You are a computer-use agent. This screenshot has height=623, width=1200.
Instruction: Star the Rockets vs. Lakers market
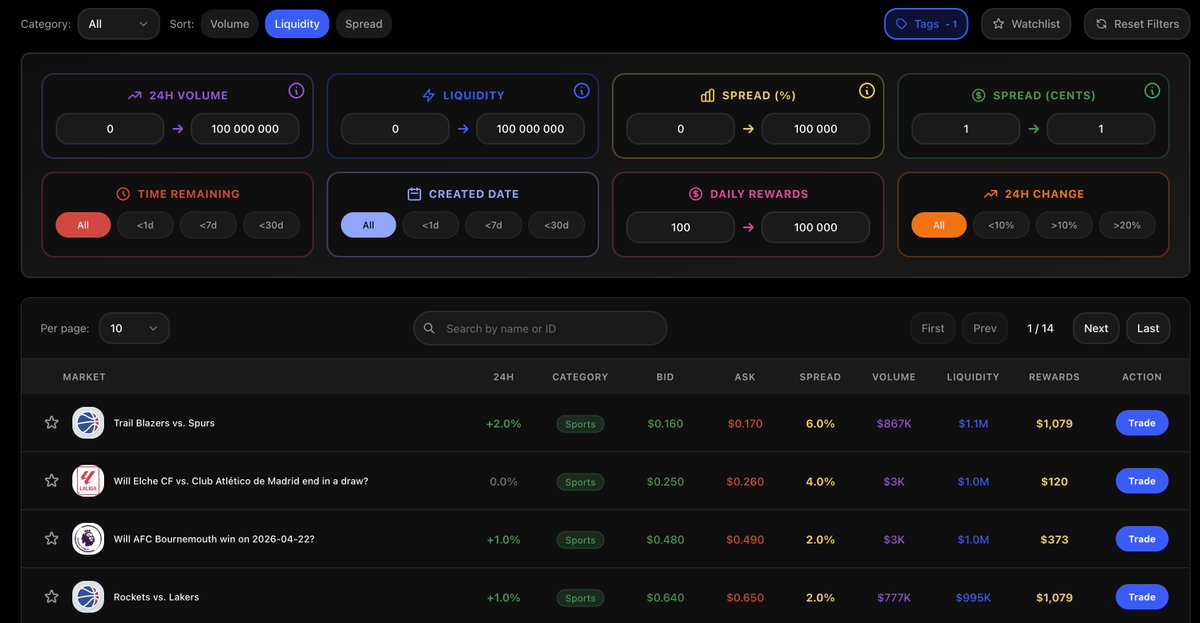pos(51,597)
